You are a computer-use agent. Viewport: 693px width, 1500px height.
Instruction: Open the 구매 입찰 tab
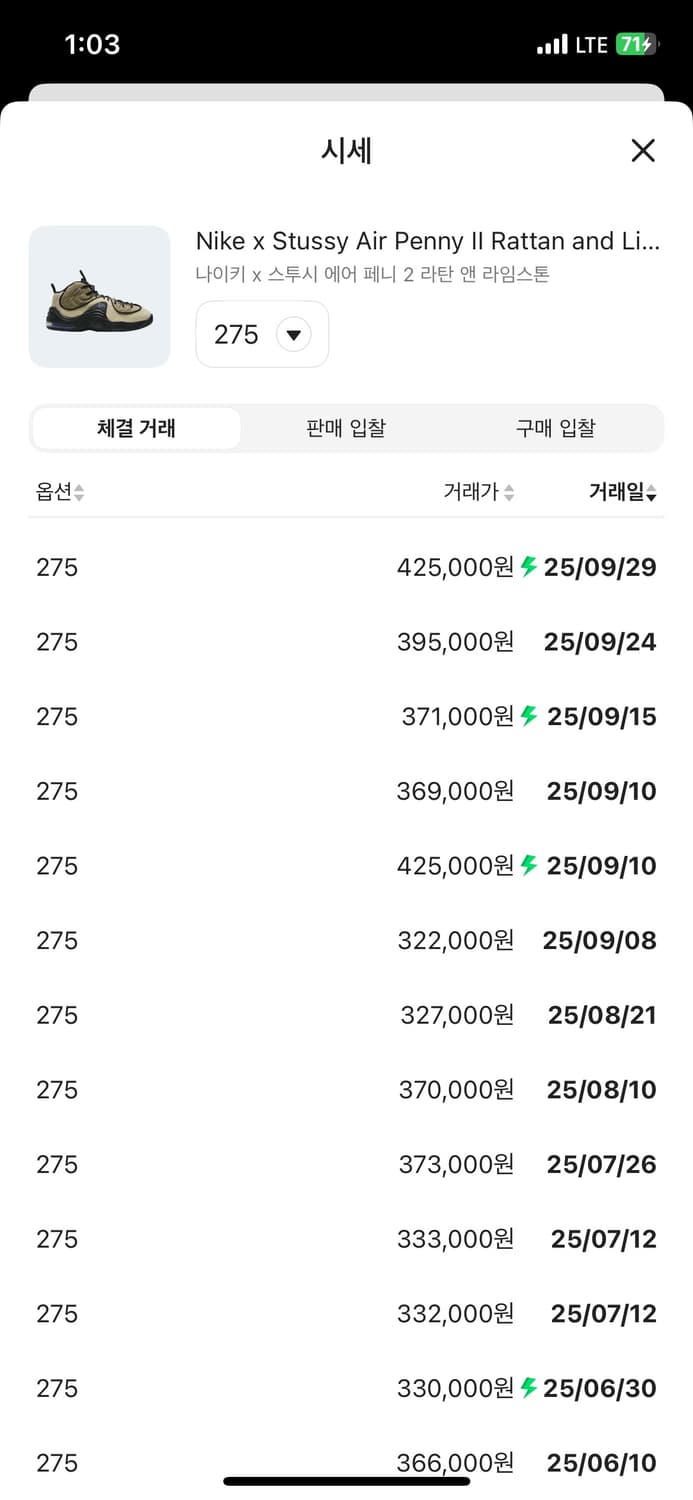[x=555, y=428]
